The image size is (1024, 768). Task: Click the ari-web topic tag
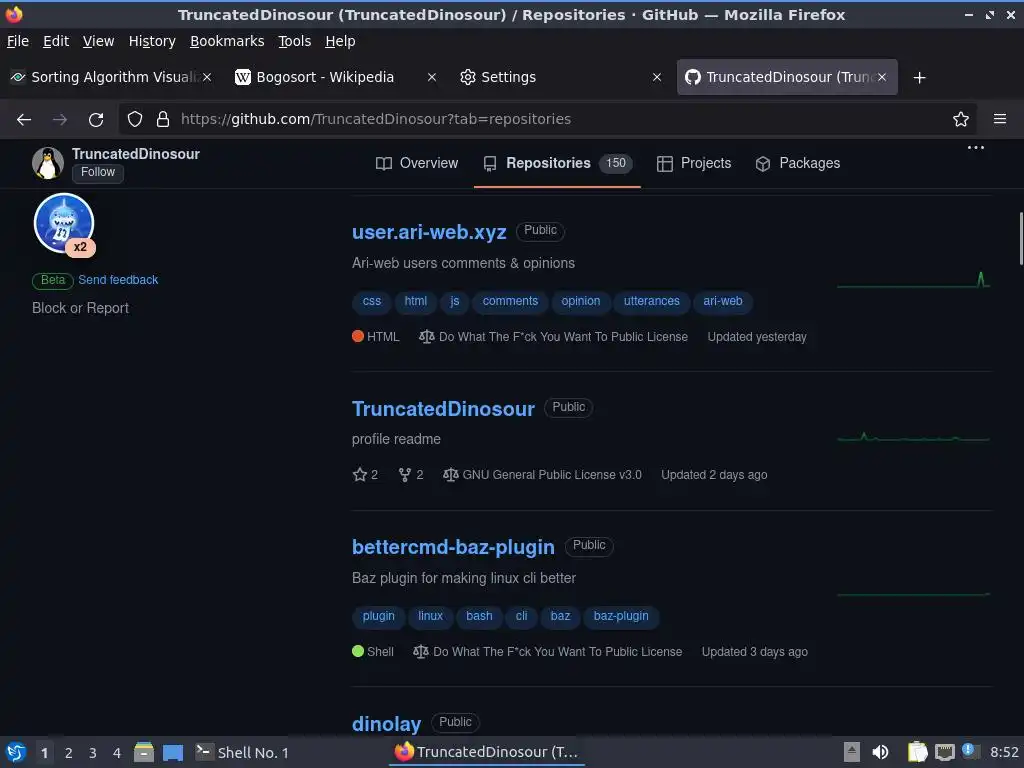(x=723, y=302)
